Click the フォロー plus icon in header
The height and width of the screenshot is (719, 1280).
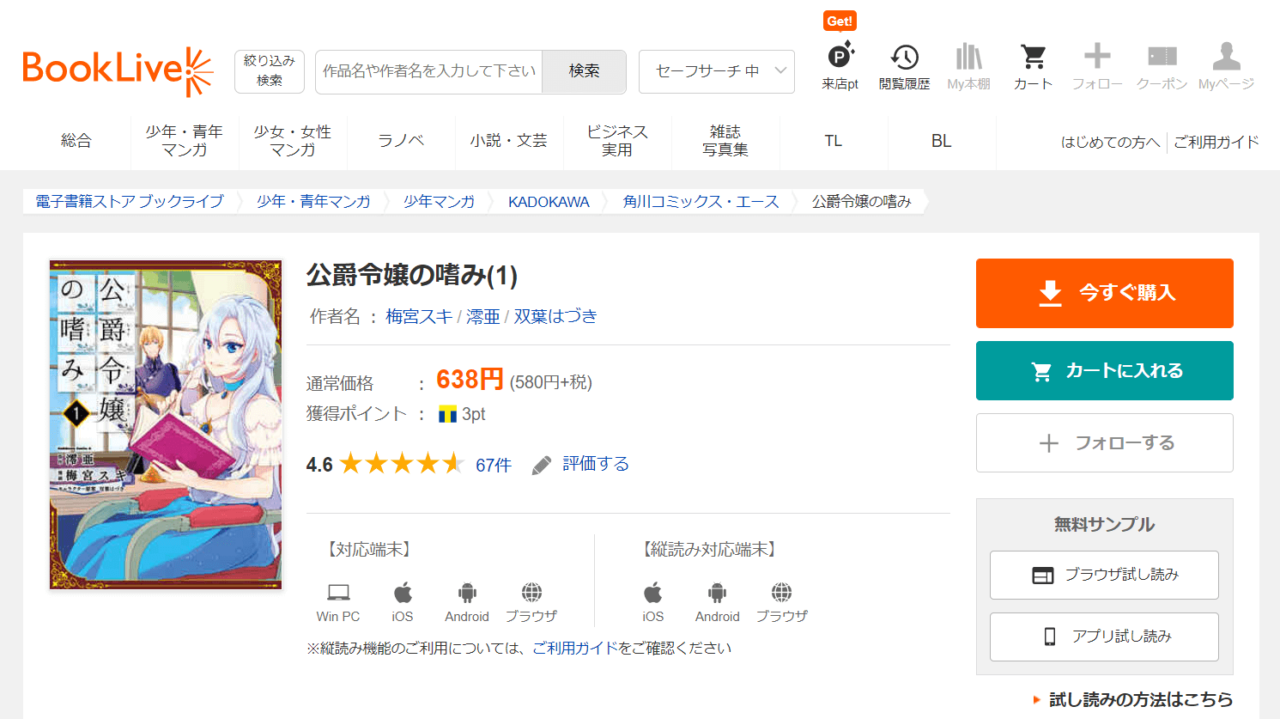click(x=1097, y=58)
